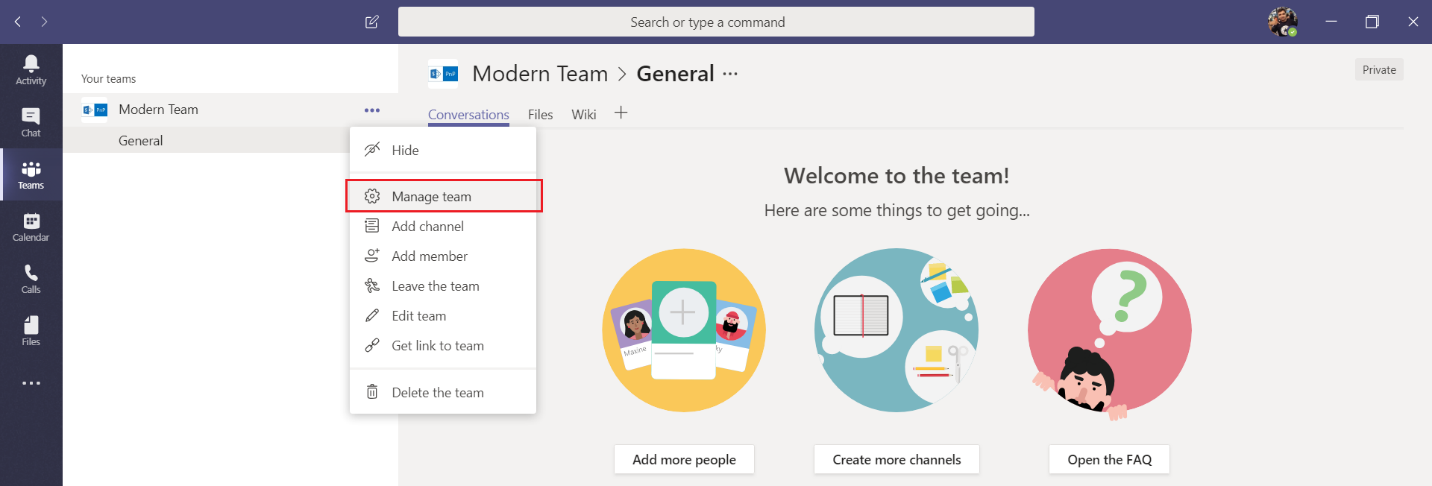This screenshot has width=1432, height=486.
Task: Click the Create more channels button
Action: [896, 460]
